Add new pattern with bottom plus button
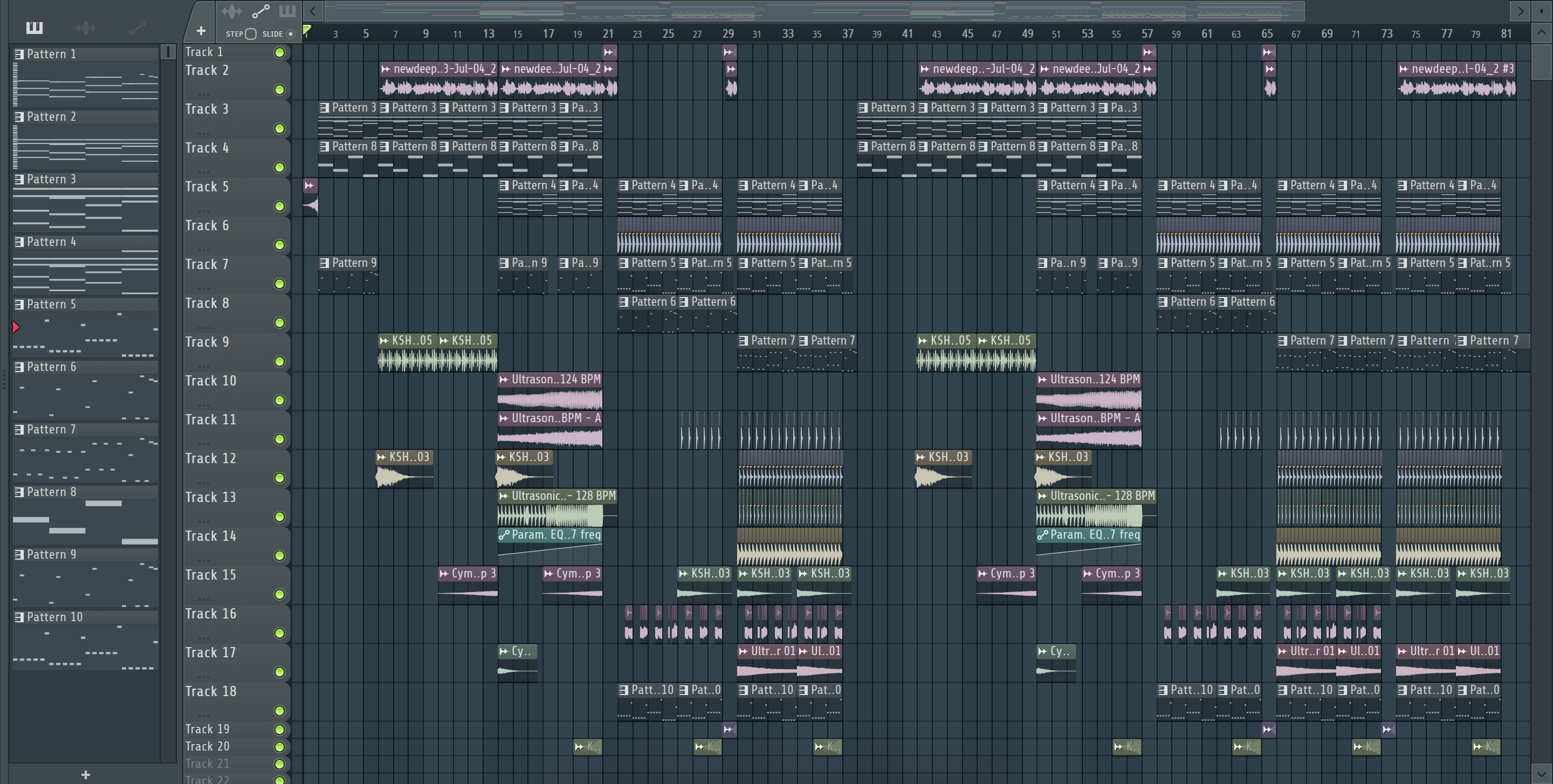 86,774
